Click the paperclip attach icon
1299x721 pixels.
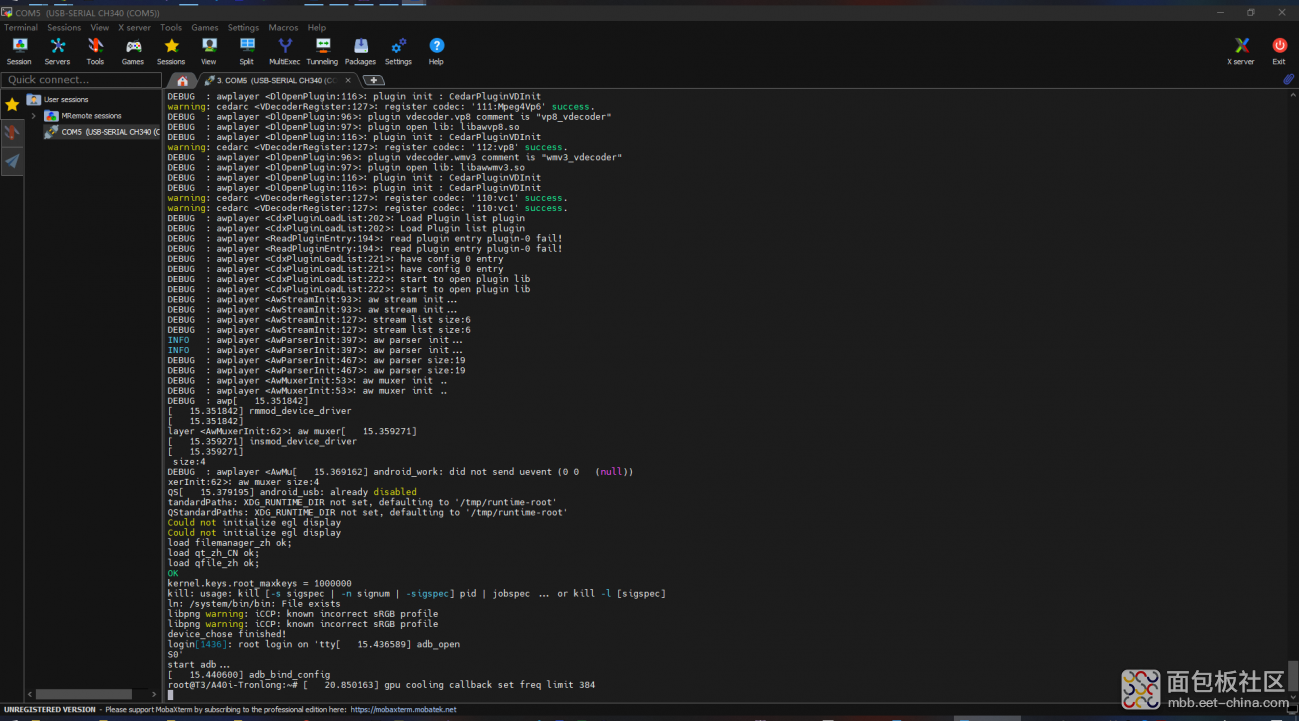(x=1289, y=79)
